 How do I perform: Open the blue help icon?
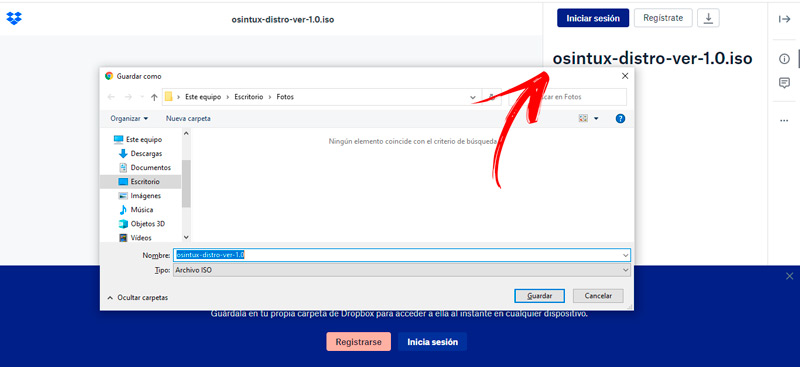(x=620, y=118)
